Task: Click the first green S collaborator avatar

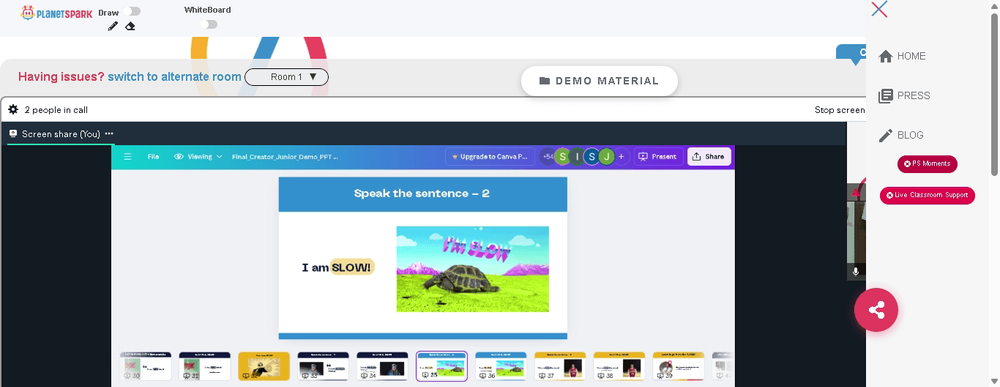Action: pos(562,156)
